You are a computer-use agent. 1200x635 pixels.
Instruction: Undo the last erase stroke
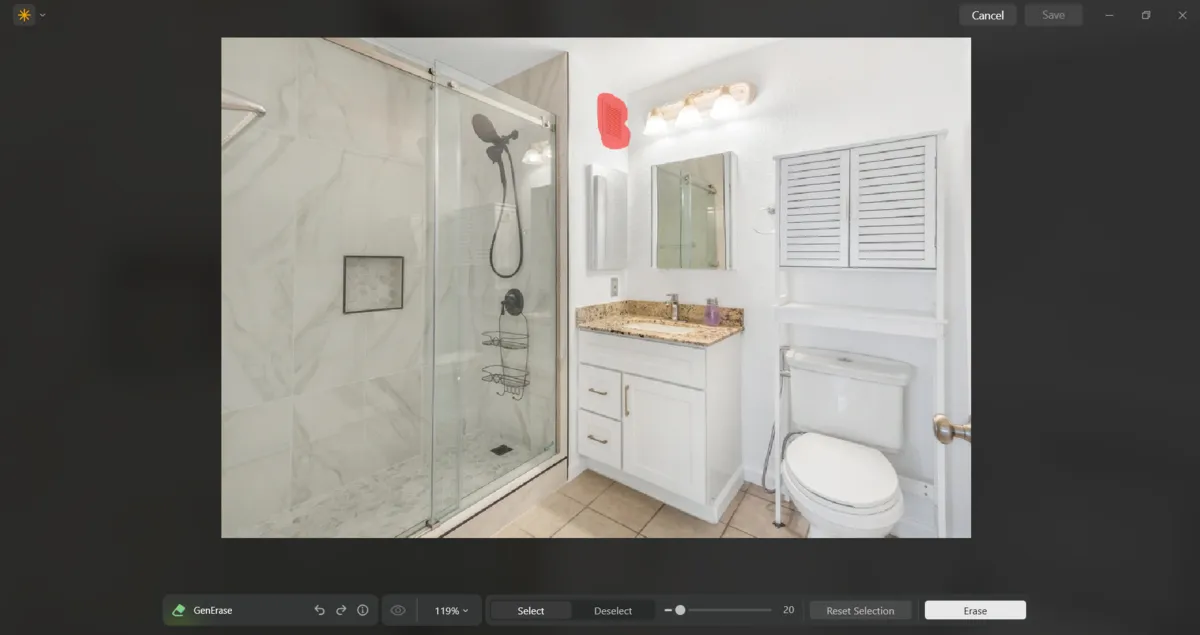319,610
